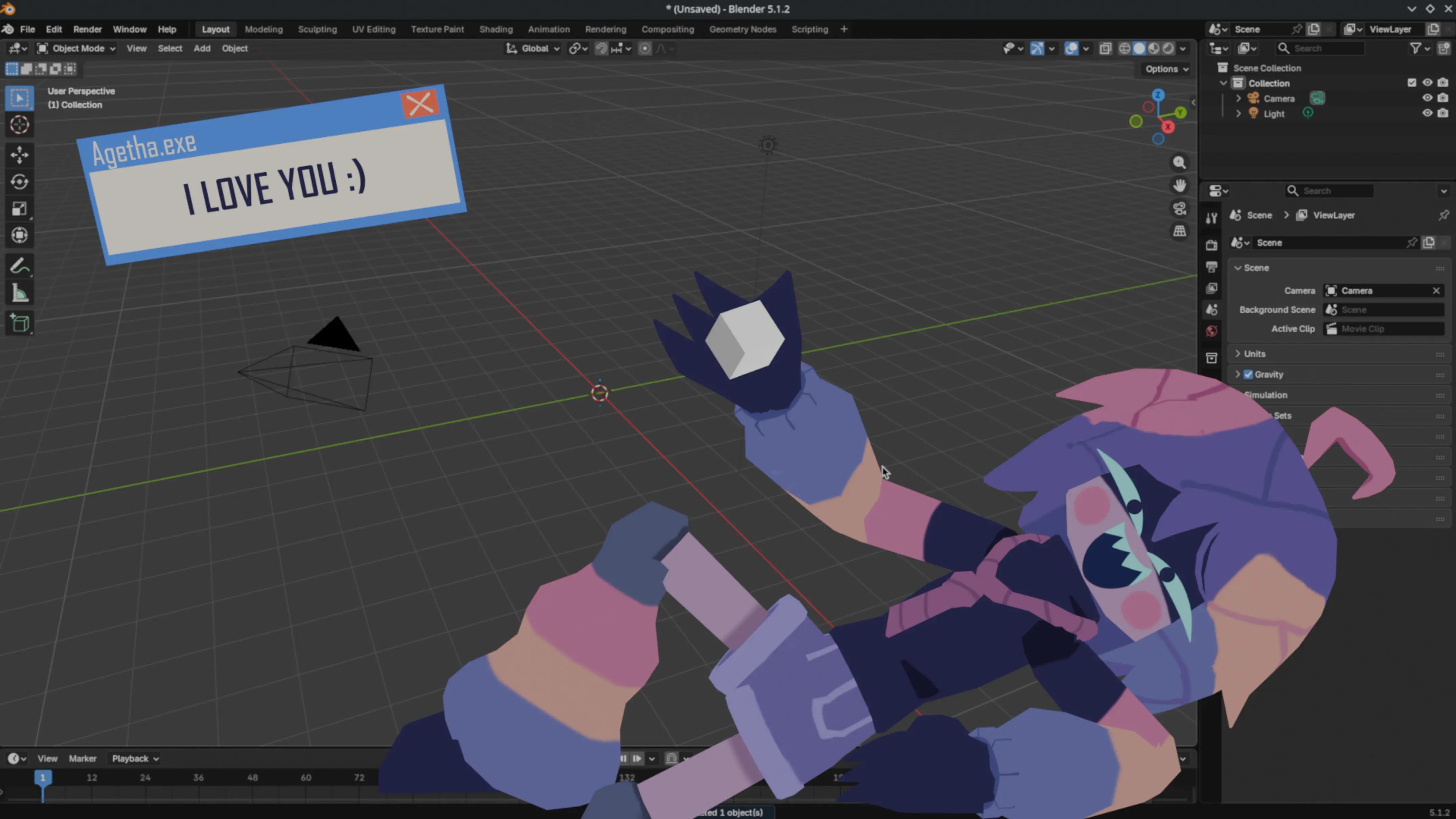
Task: Activate the Select Box tool
Action: point(19,98)
